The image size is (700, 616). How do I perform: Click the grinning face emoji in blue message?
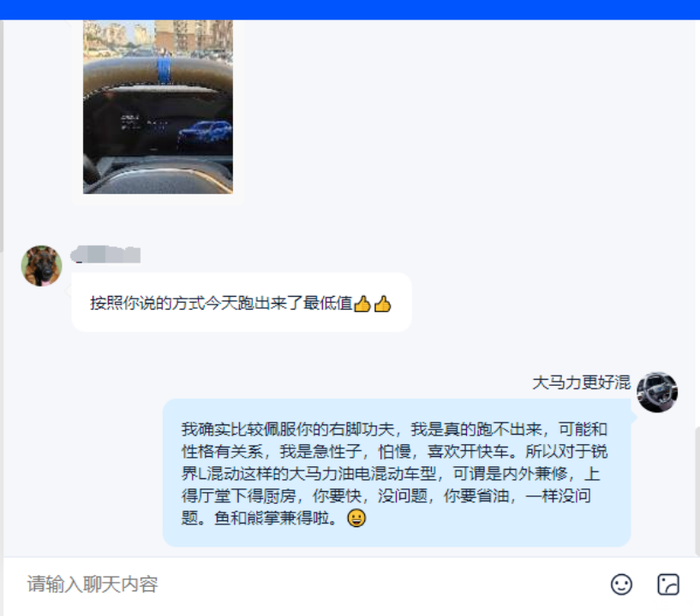point(356,518)
